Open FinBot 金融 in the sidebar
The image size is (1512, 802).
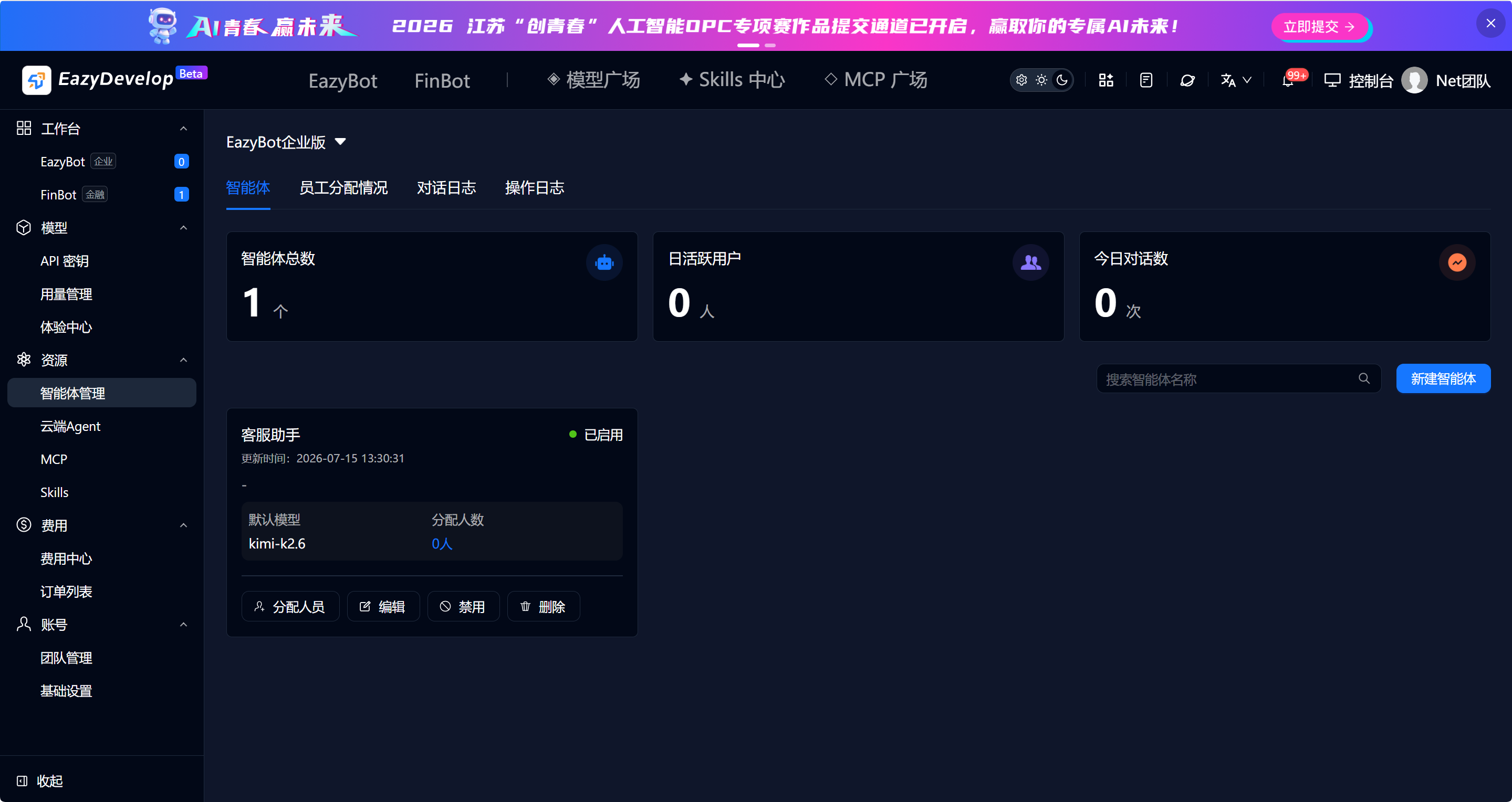(x=101, y=194)
